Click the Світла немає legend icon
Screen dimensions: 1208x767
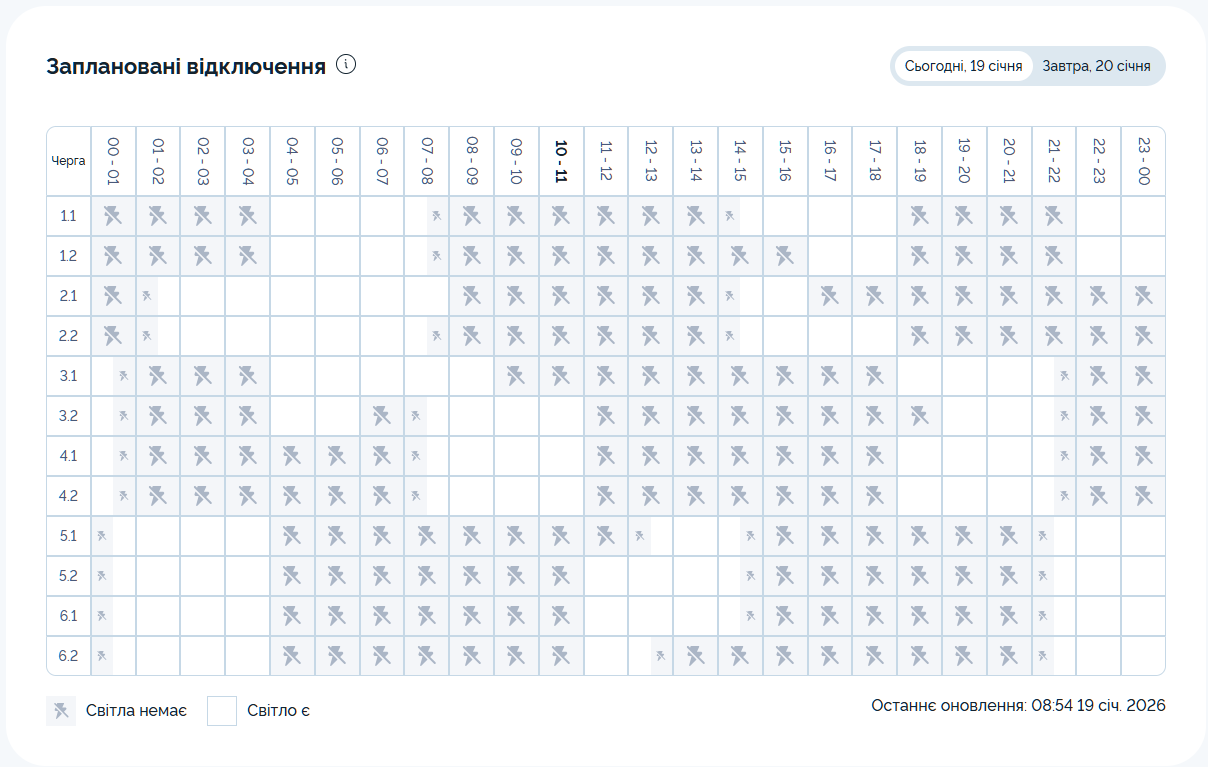(x=61, y=711)
